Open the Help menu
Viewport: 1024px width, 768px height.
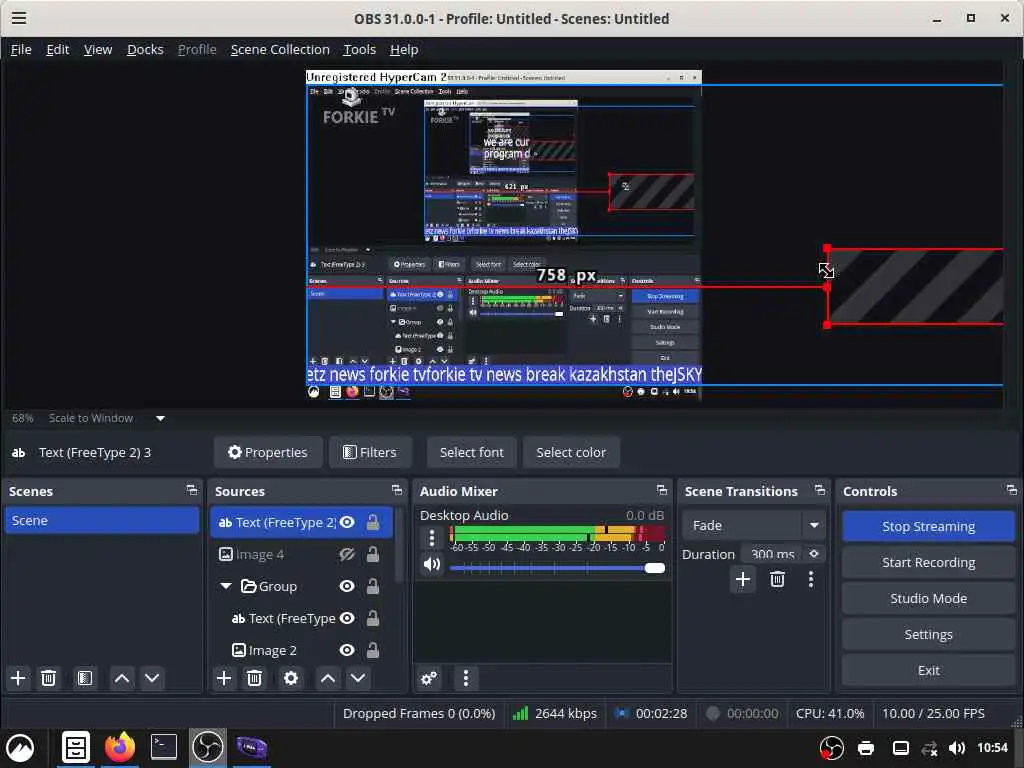[404, 50]
